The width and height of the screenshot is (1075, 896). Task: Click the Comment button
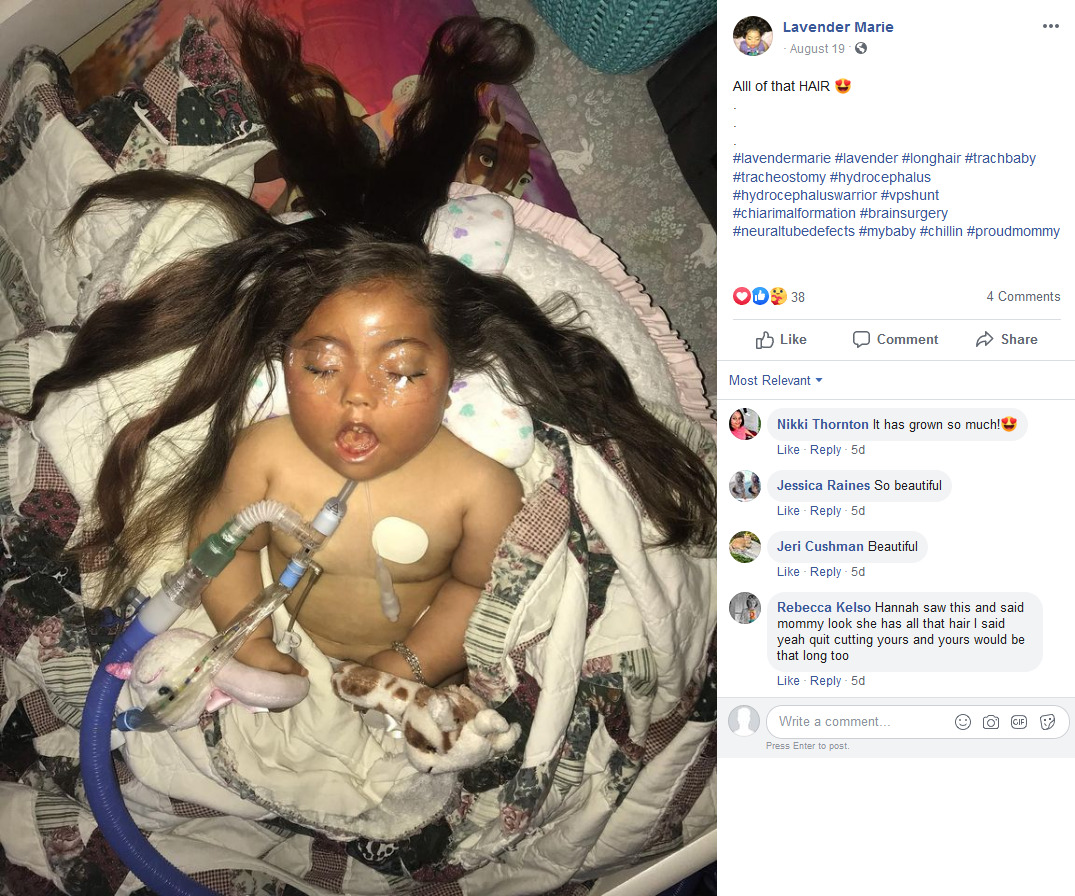pyautogui.click(x=895, y=339)
